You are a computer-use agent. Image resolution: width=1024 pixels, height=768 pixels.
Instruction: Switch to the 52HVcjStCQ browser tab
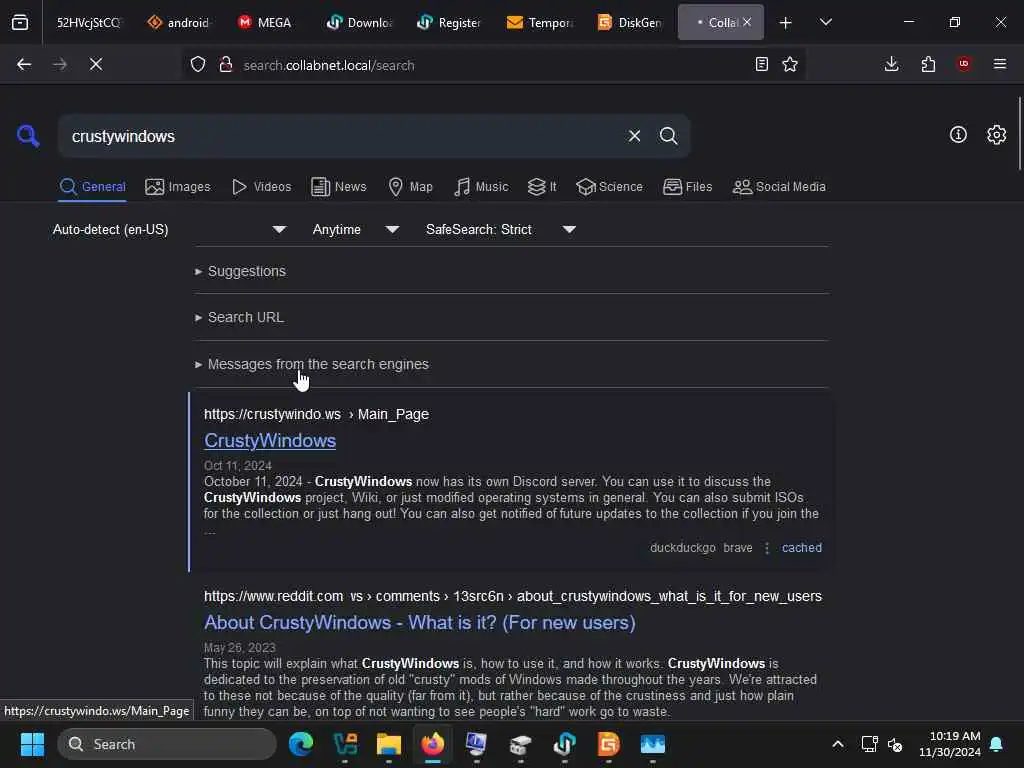[x=88, y=23]
